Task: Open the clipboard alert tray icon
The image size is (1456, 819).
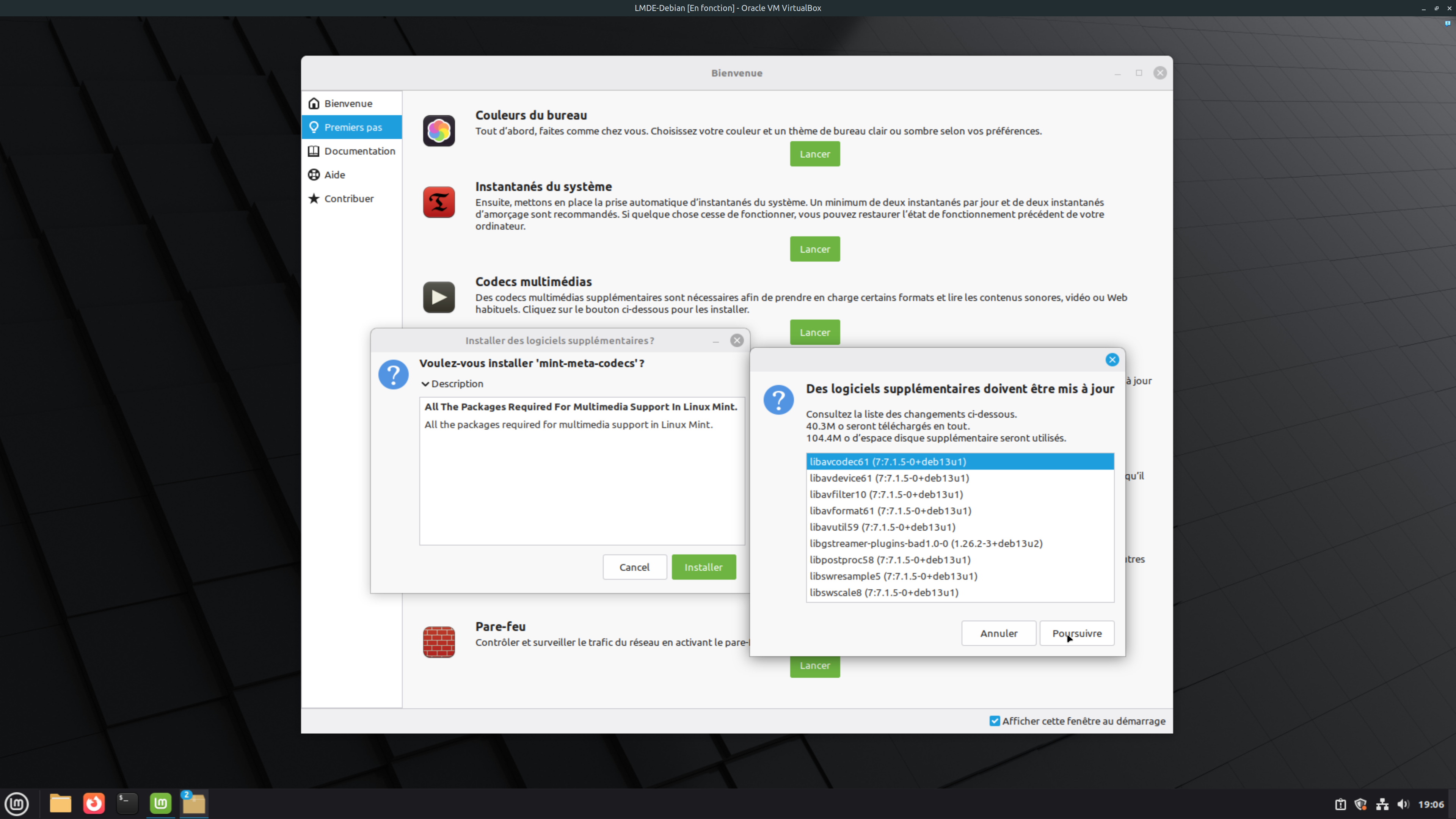Action: (x=1340, y=804)
